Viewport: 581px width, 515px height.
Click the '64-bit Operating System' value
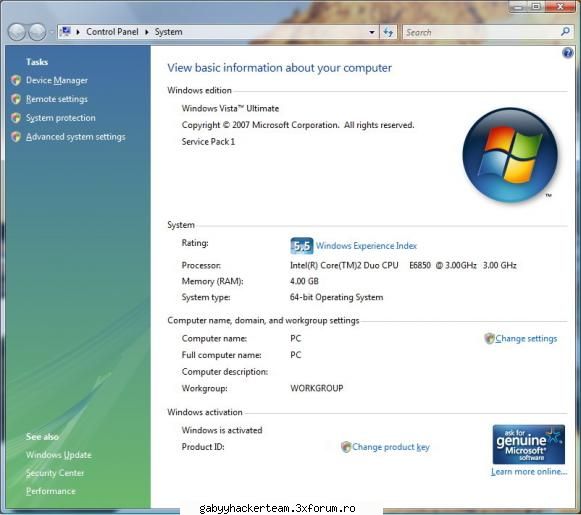(x=336, y=297)
